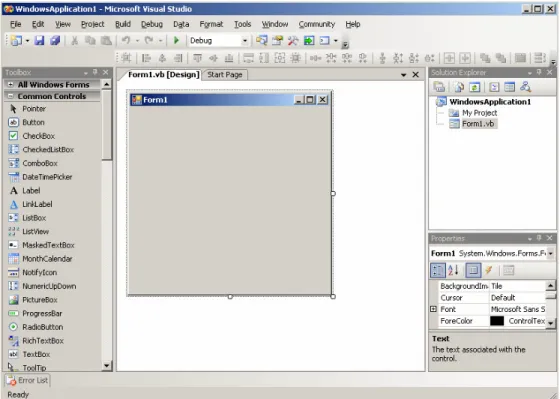Start debugging with the green play button
Screen dimensions: 560x399
(x=176, y=40)
